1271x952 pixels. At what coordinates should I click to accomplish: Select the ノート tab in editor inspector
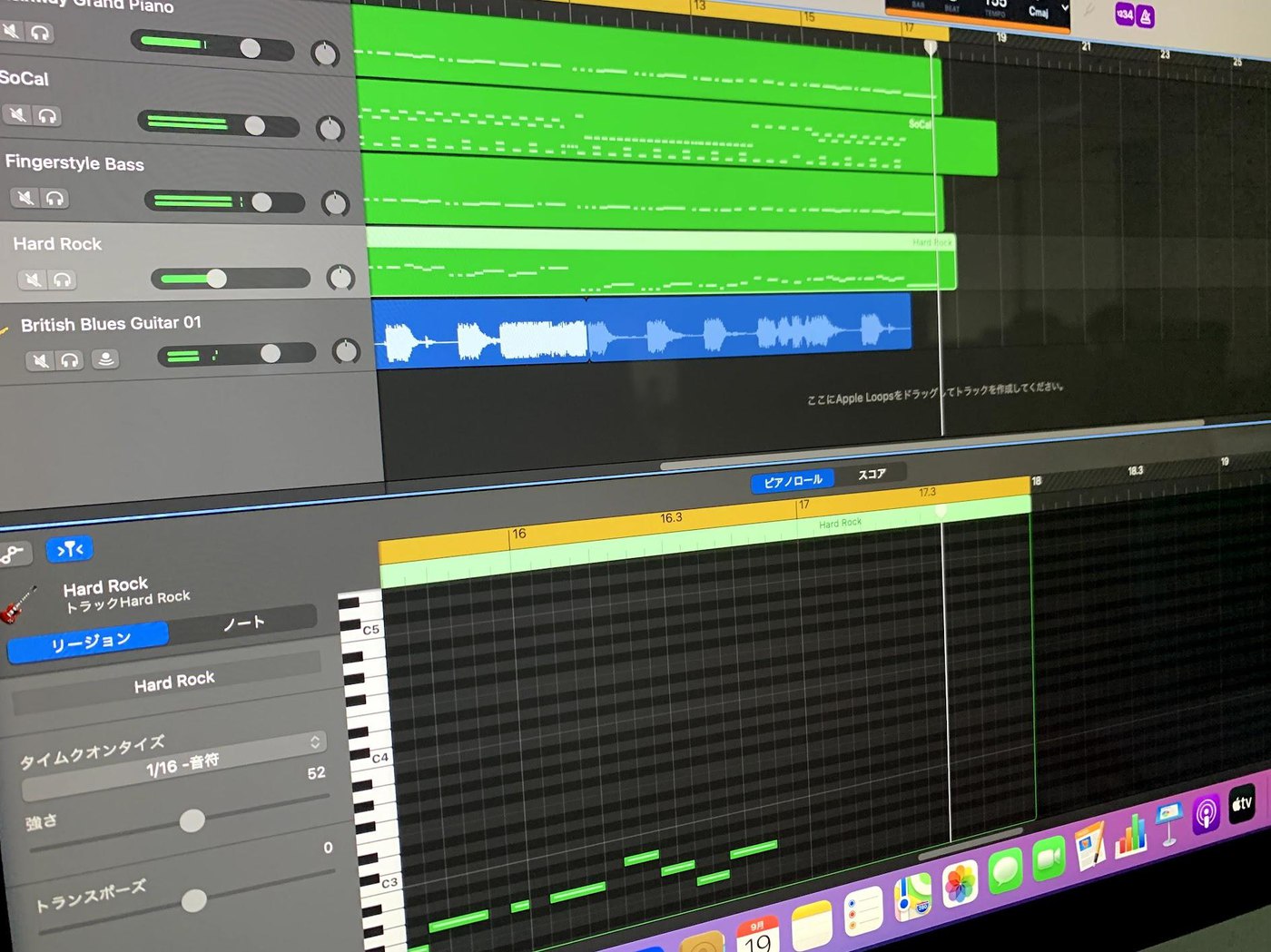[244, 621]
